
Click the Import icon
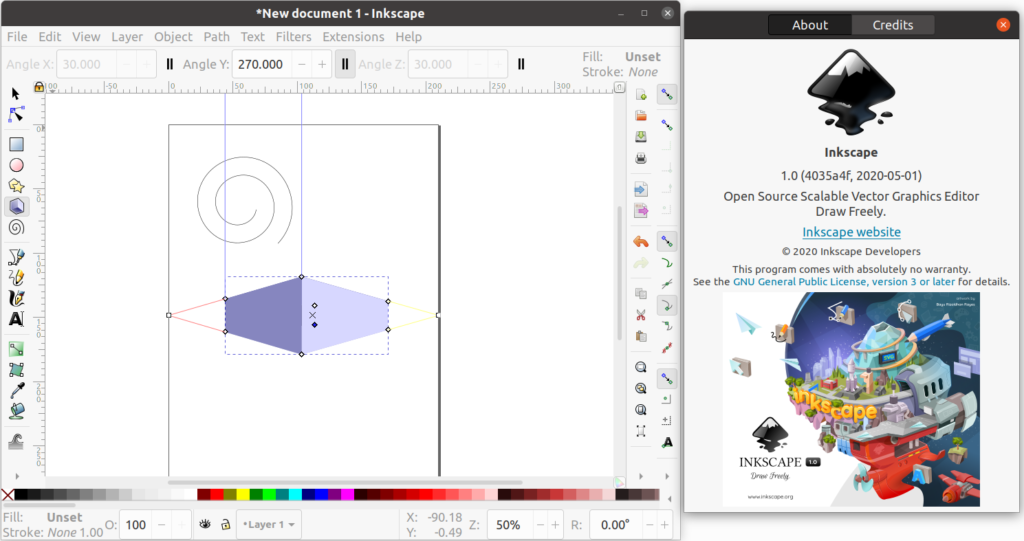tap(641, 189)
